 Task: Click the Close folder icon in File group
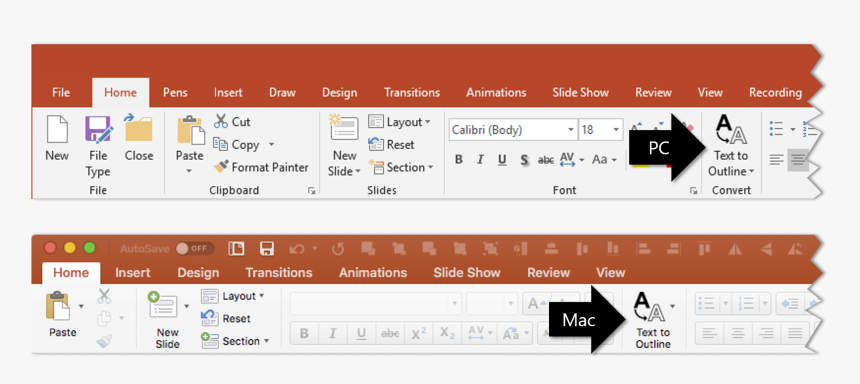pyautogui.click(x=138, y=128)
